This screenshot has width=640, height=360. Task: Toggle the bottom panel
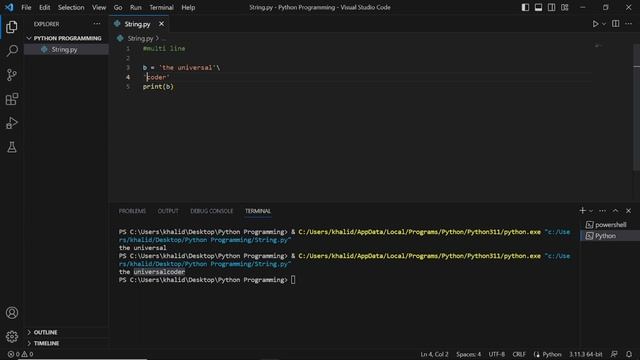tap(538, 7)
